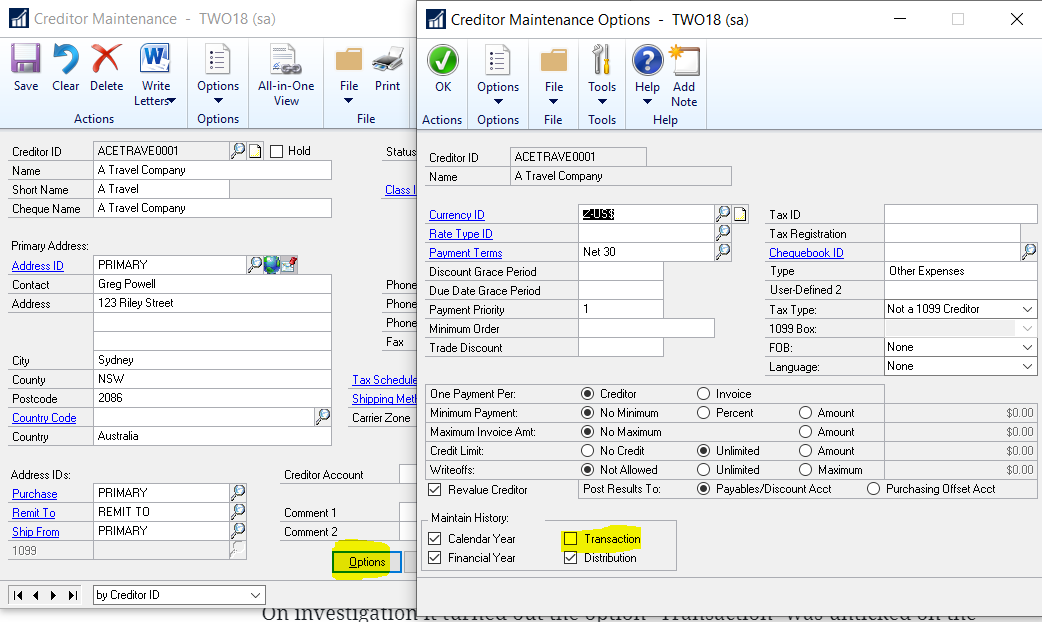Open Tools in the options window
1042x622 pixels.
pyautogui.click(x=601, y=70)
